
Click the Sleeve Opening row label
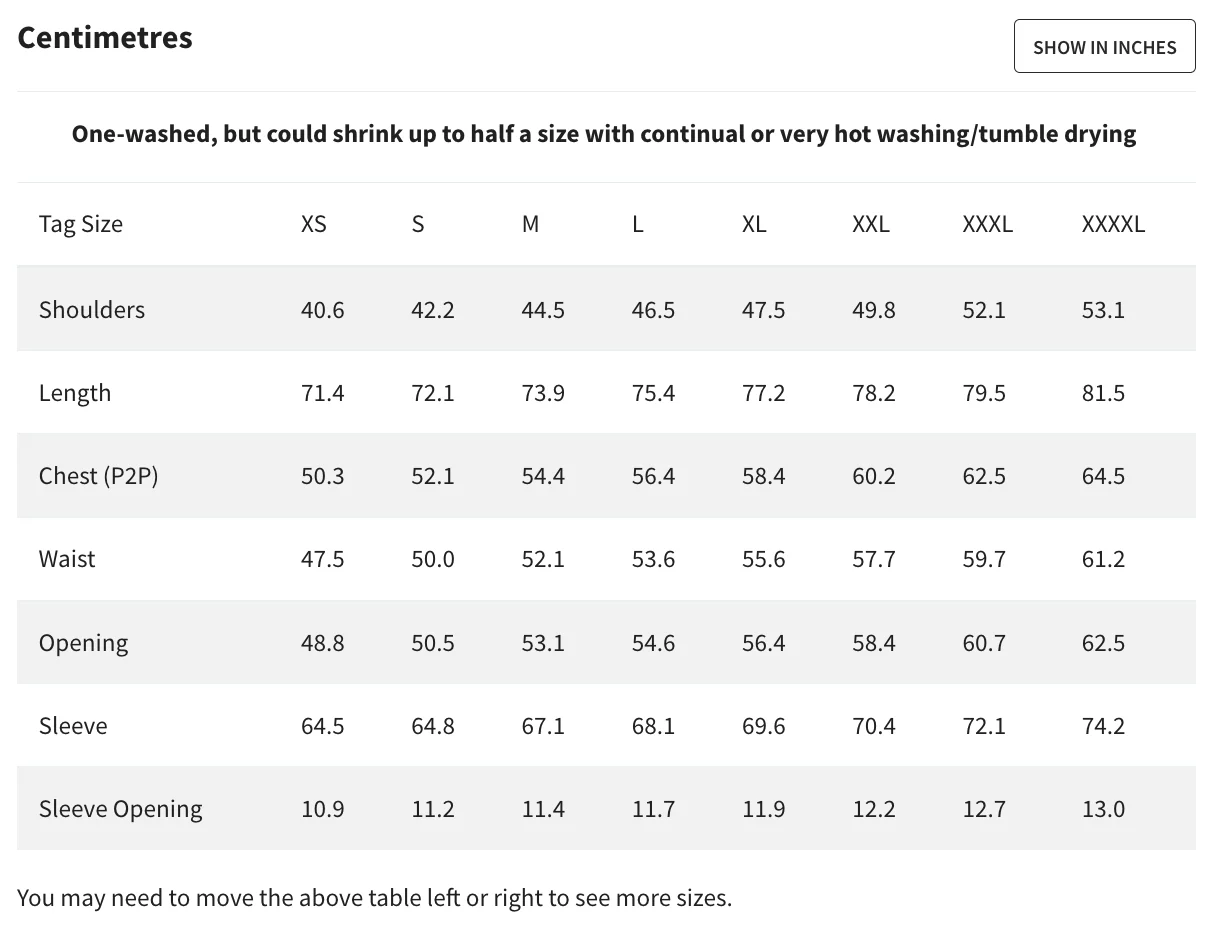(x=121, y=809)
